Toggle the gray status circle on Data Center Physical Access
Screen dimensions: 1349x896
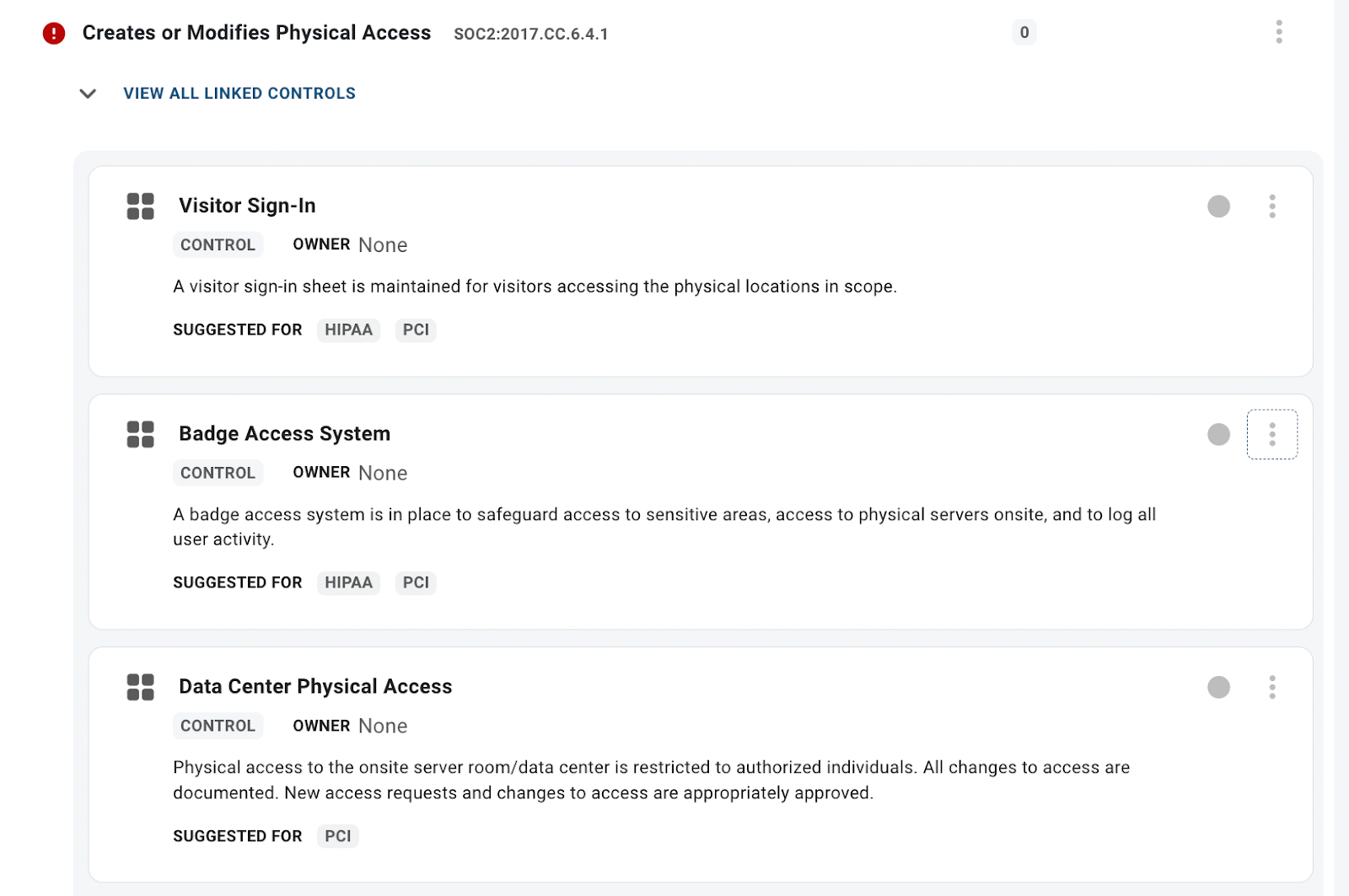coord(1218,687)
